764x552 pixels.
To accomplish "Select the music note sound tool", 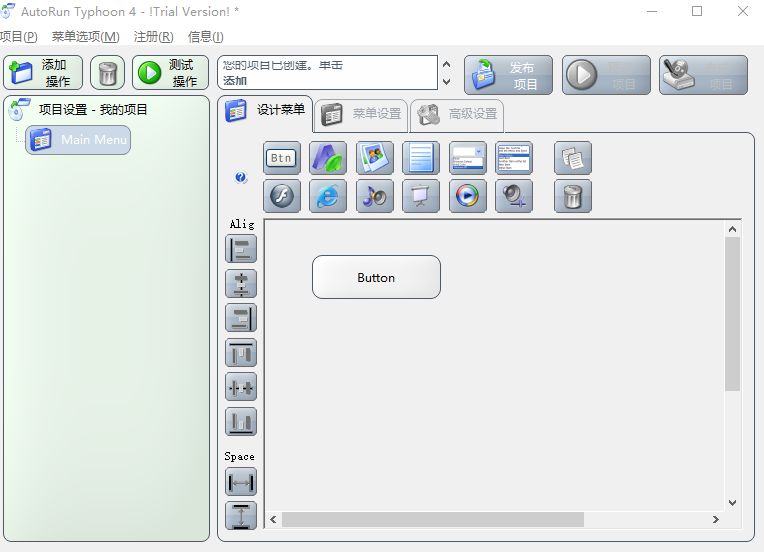I will (x=374, y=196).
